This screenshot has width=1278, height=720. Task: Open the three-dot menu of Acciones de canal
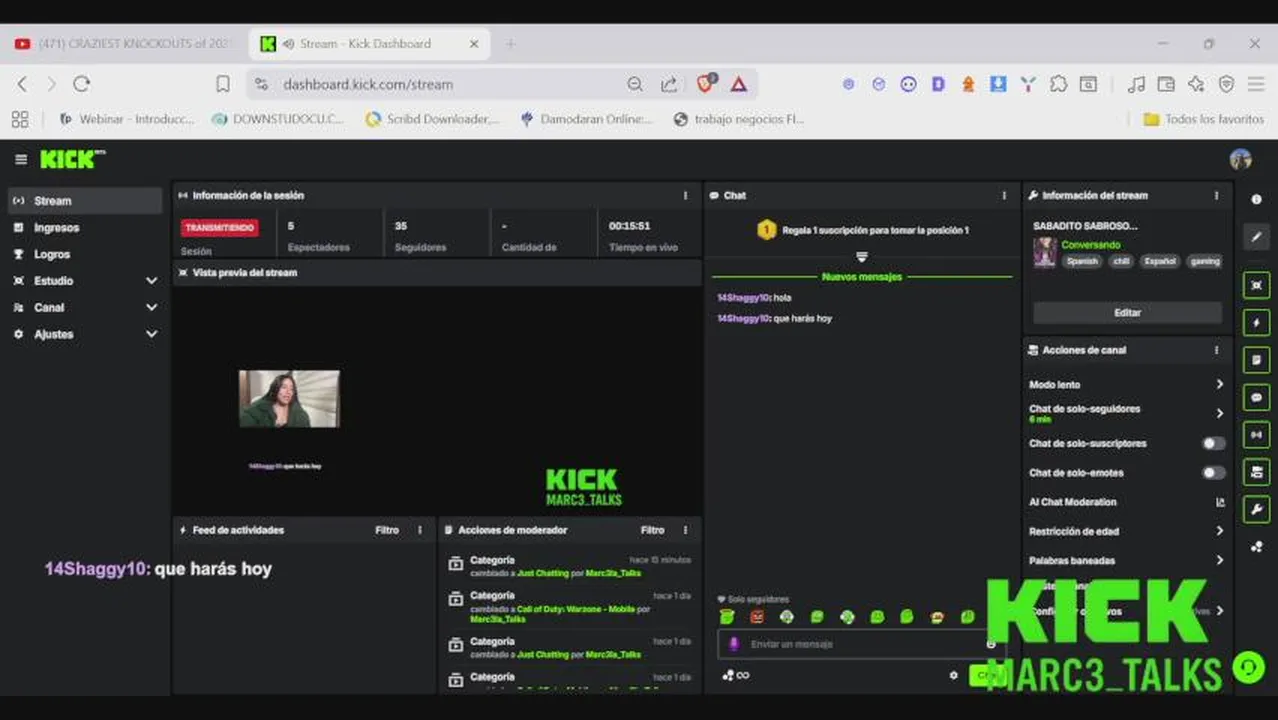point(1216,350)
